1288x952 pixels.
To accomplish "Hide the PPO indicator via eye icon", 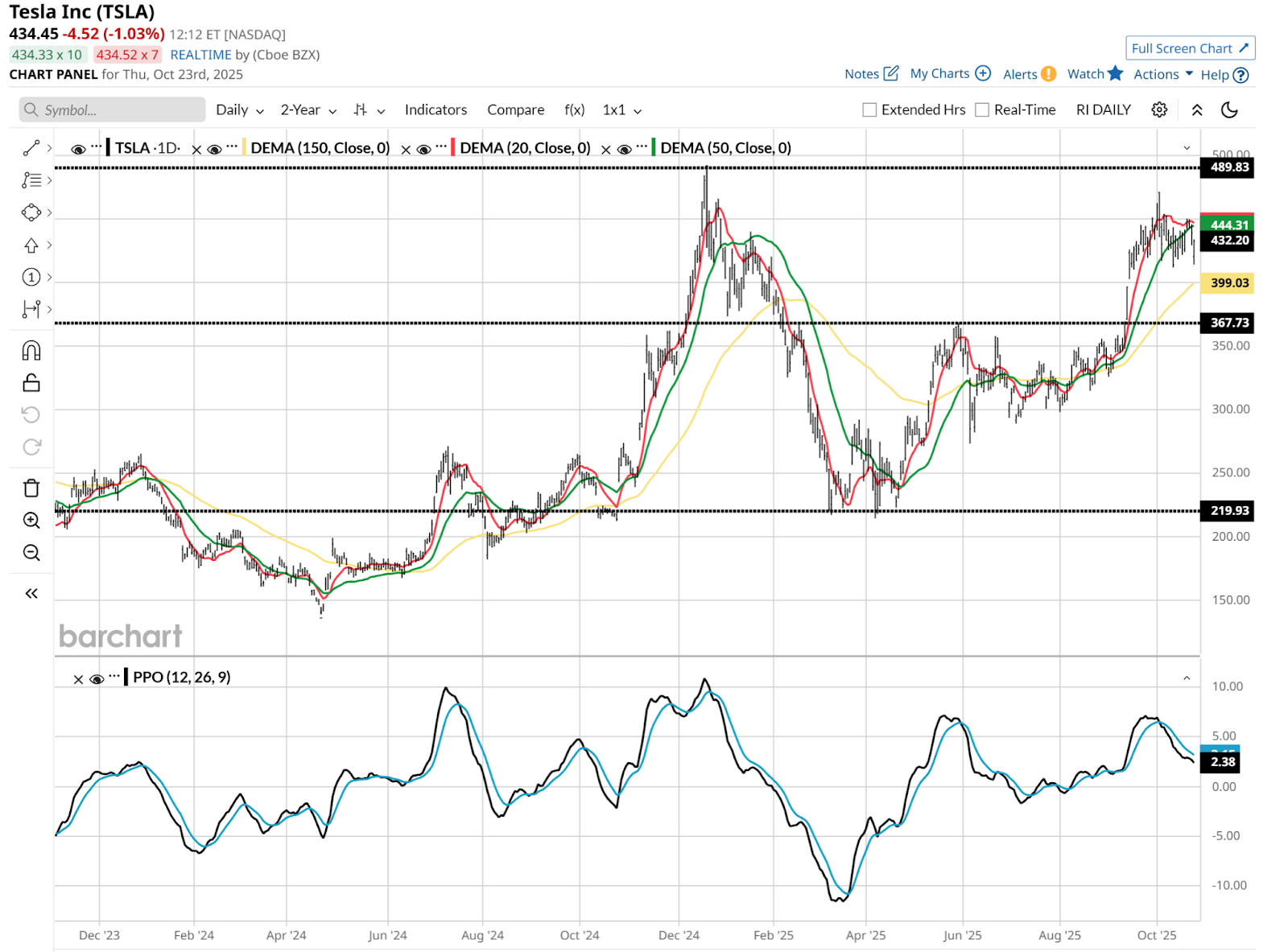I will [x=97, y=679].
